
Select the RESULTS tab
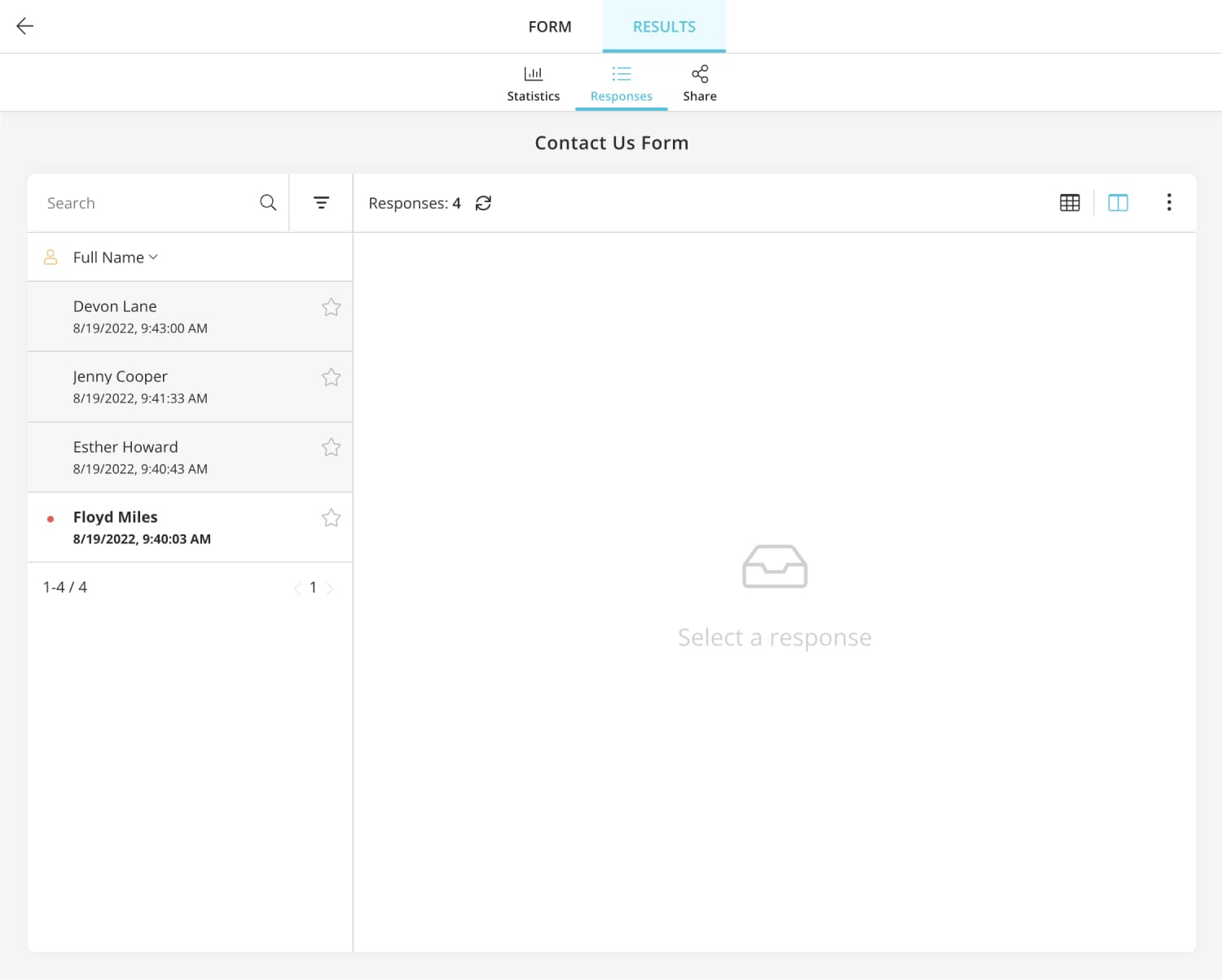663,26
